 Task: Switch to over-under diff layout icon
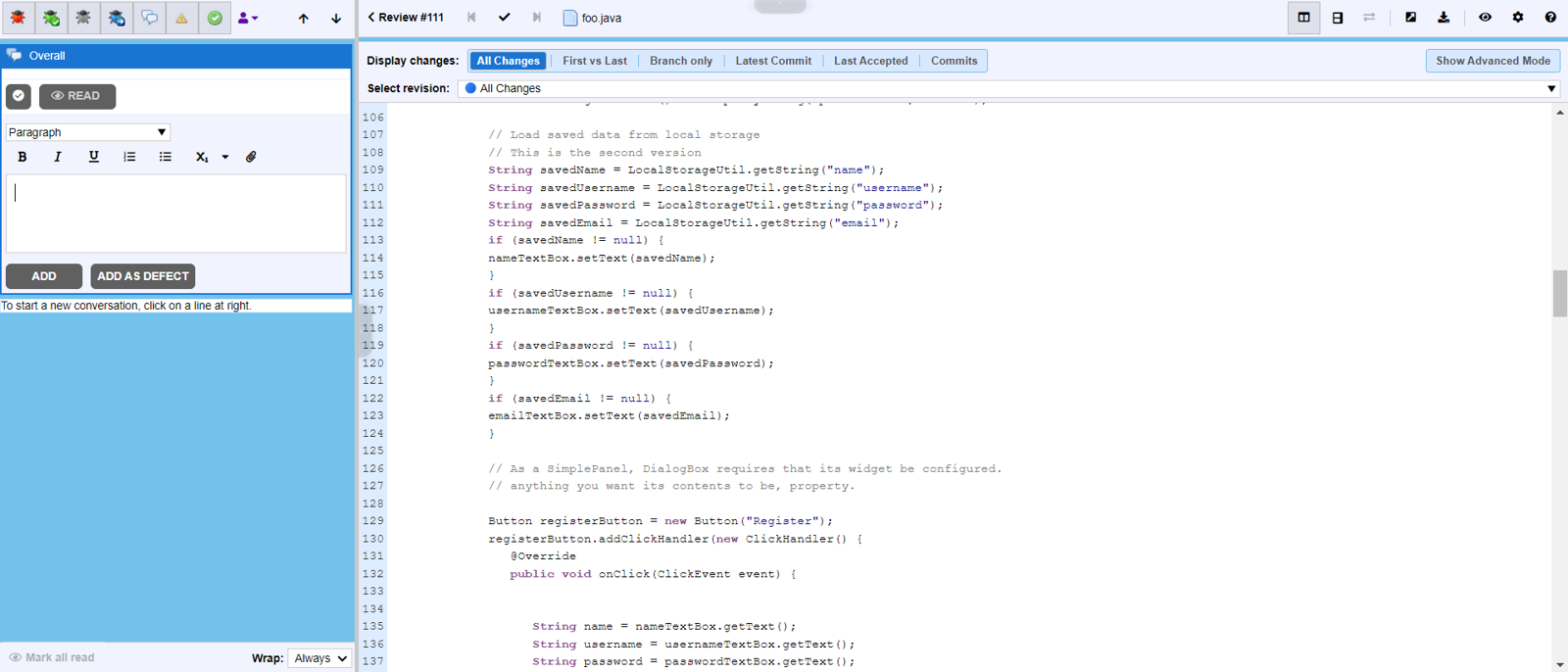point(1337,18)
